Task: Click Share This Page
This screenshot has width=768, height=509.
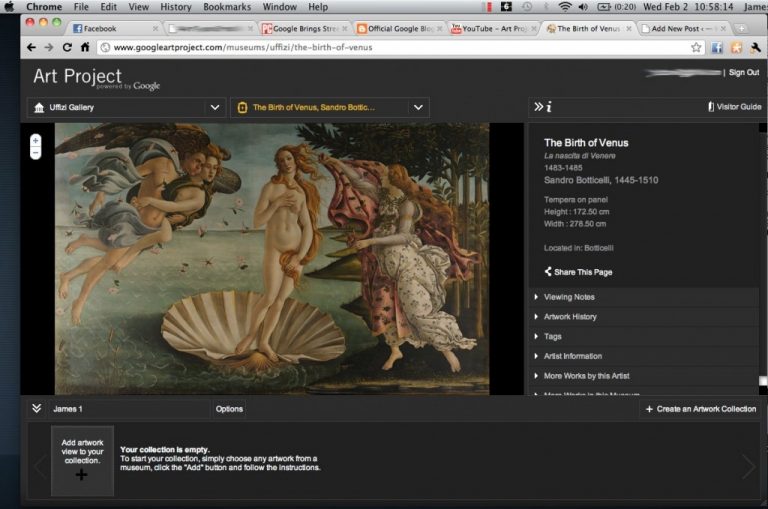Action: 578,272
